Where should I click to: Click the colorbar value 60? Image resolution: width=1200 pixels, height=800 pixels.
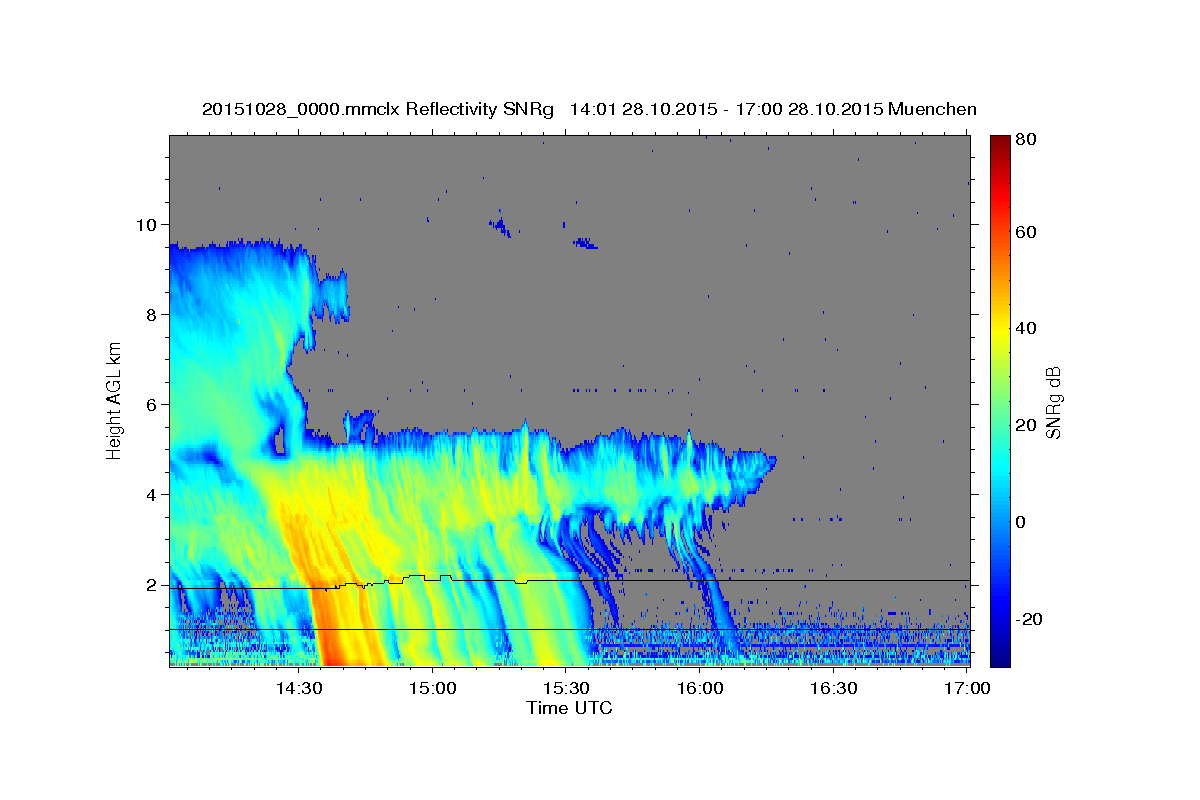[x=1028, y=232]
